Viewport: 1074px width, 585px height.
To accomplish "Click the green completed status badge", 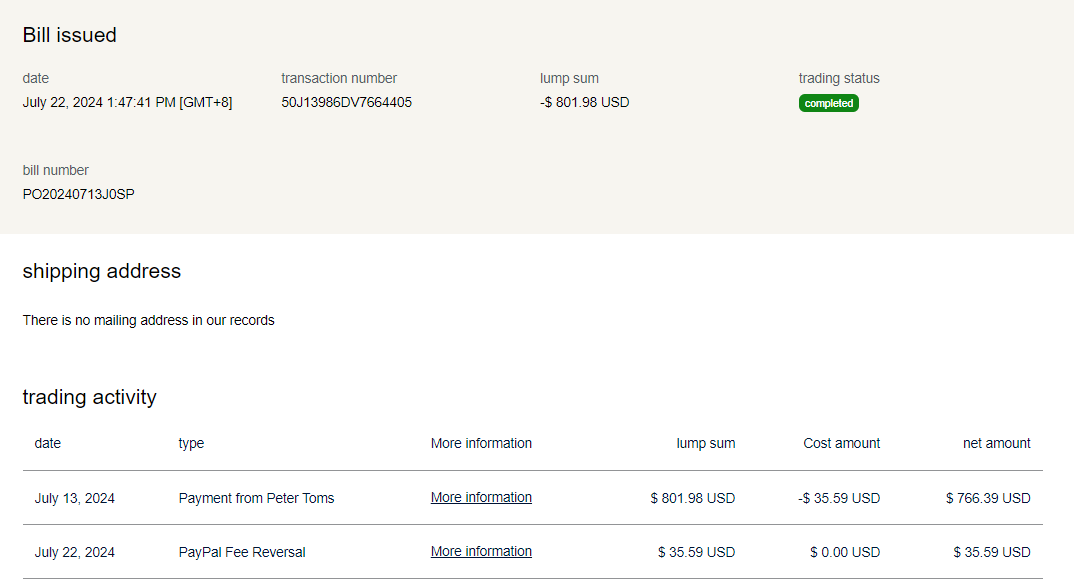I will tap(828, 103).
